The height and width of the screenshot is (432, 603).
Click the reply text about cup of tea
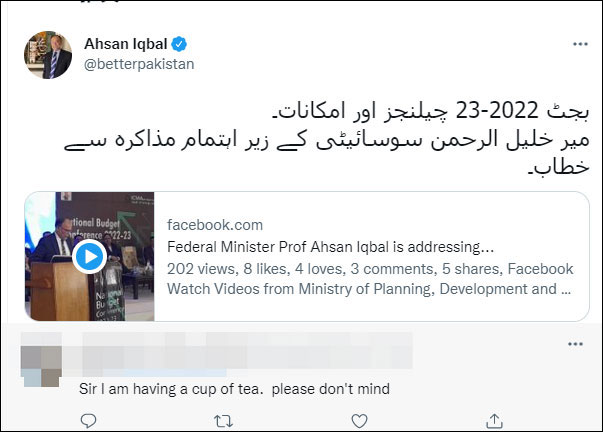click(234, 388)
